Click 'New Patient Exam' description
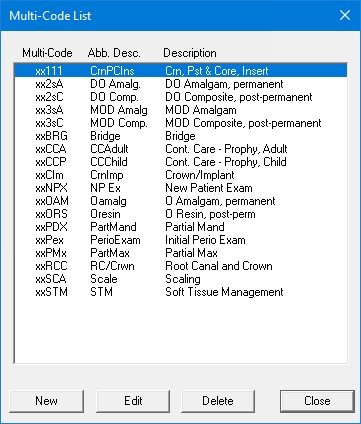The height and width of the screenshot is (424, 361). (x=209, y=188)
